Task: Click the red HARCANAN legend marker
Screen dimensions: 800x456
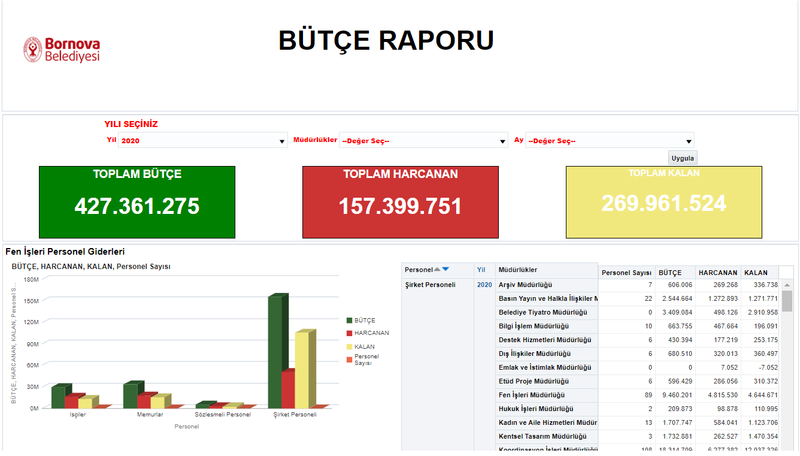Action: pos(349,333)
